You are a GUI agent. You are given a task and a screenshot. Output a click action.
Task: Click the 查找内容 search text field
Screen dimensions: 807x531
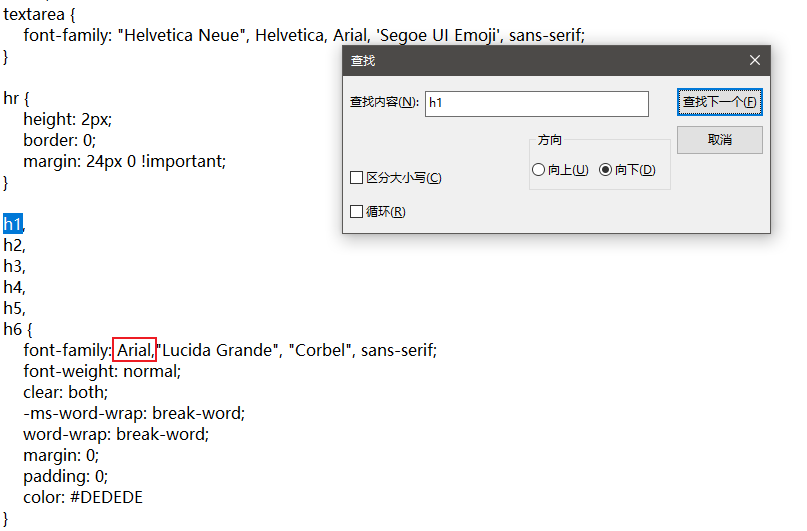click(536, 103)
